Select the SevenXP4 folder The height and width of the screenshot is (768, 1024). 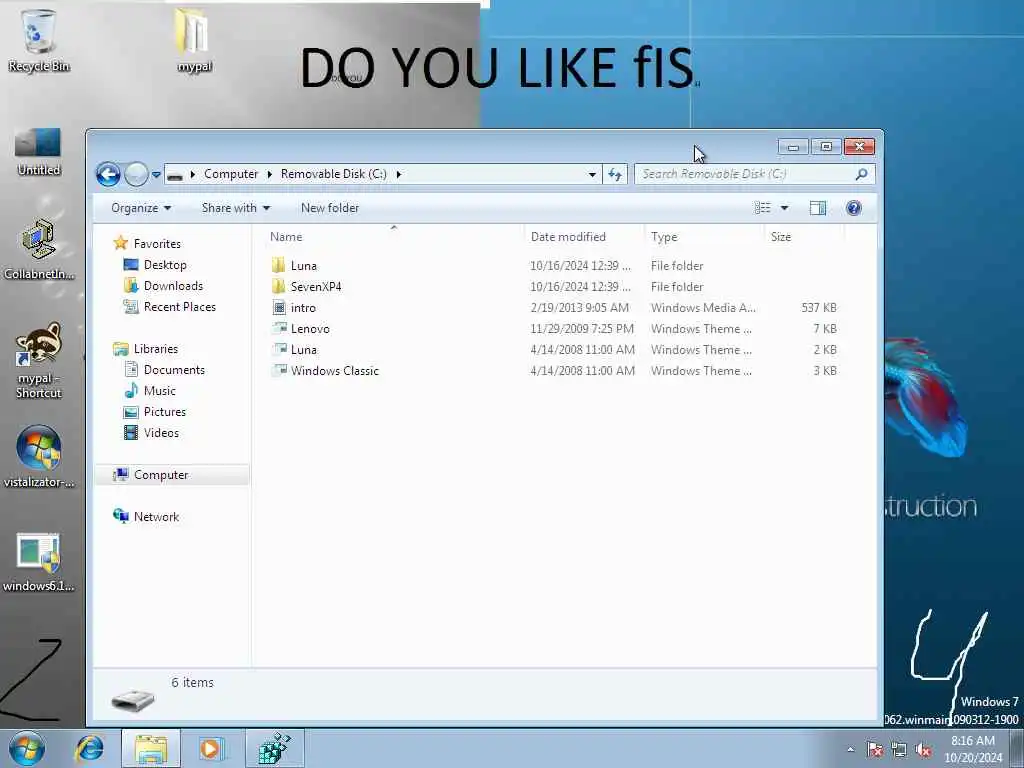coord(315,287)
